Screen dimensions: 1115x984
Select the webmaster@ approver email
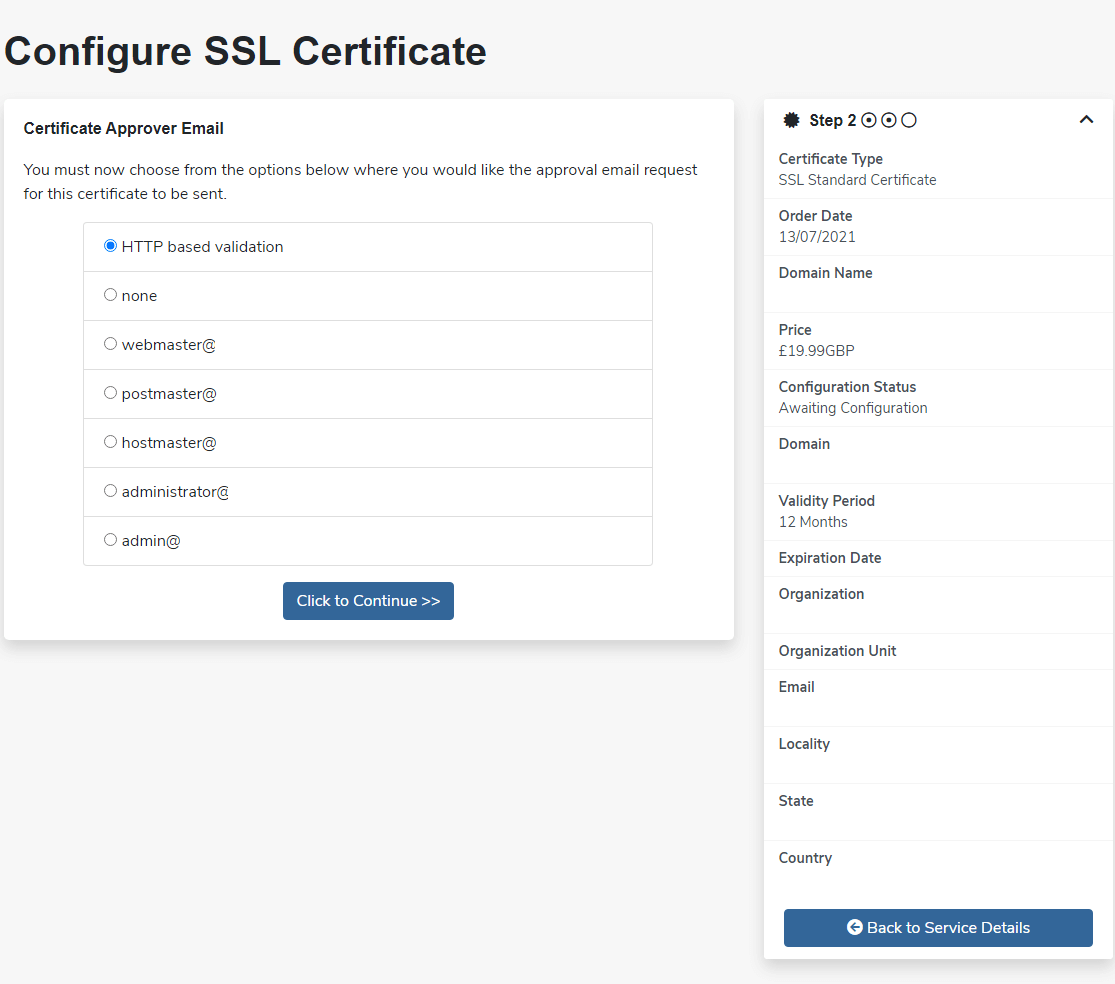click(110, 343)
